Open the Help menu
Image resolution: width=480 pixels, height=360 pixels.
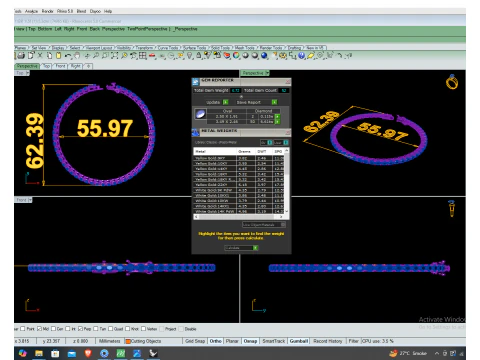pyautogui.click(x=108, y=11)
